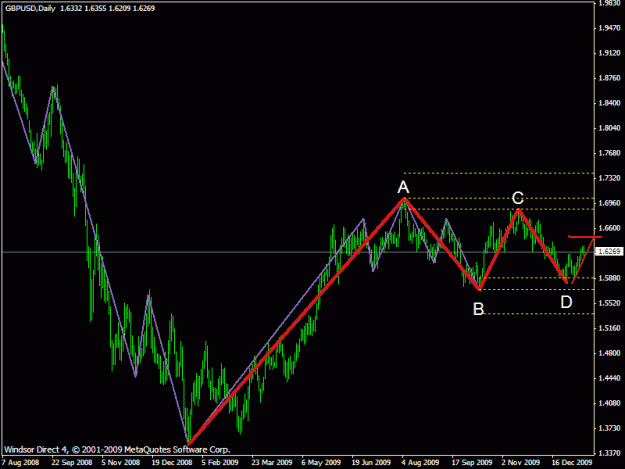Click the wave label B
This screenshot has width=625, height=469.
pyautogui.click(x=478, y=309)
